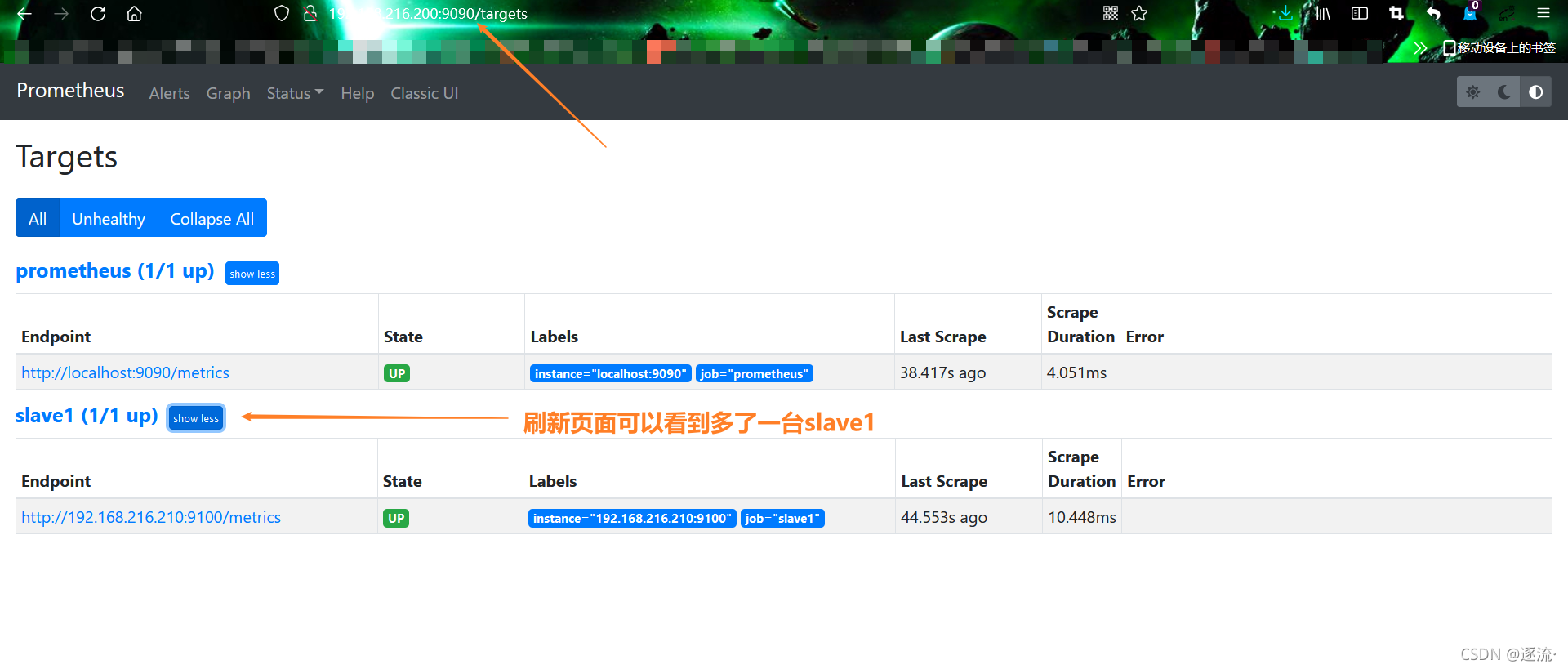Click the Targets page heading

point(67,157)
